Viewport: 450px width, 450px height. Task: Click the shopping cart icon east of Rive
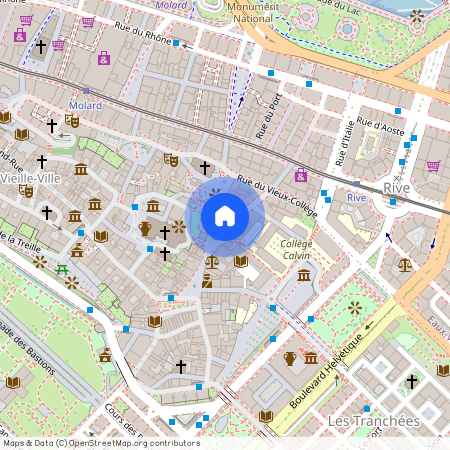pyautogui.click(x=434, y=166)
